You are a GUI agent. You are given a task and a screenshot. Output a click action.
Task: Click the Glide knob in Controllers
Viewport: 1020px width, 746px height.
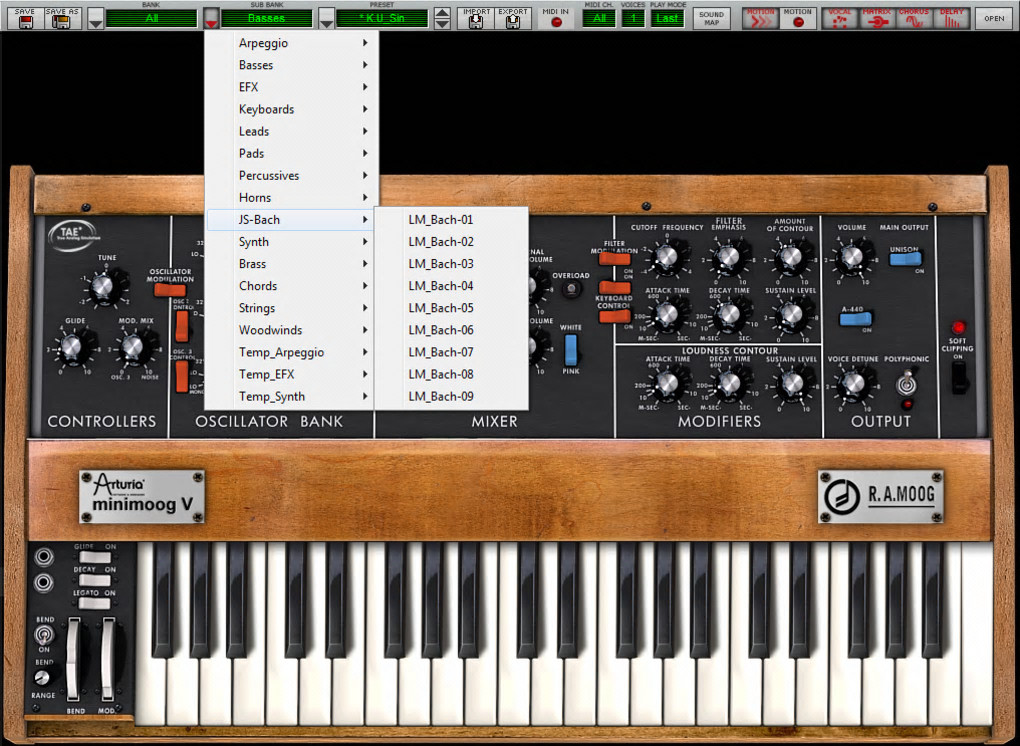click(x=72, y=347)
